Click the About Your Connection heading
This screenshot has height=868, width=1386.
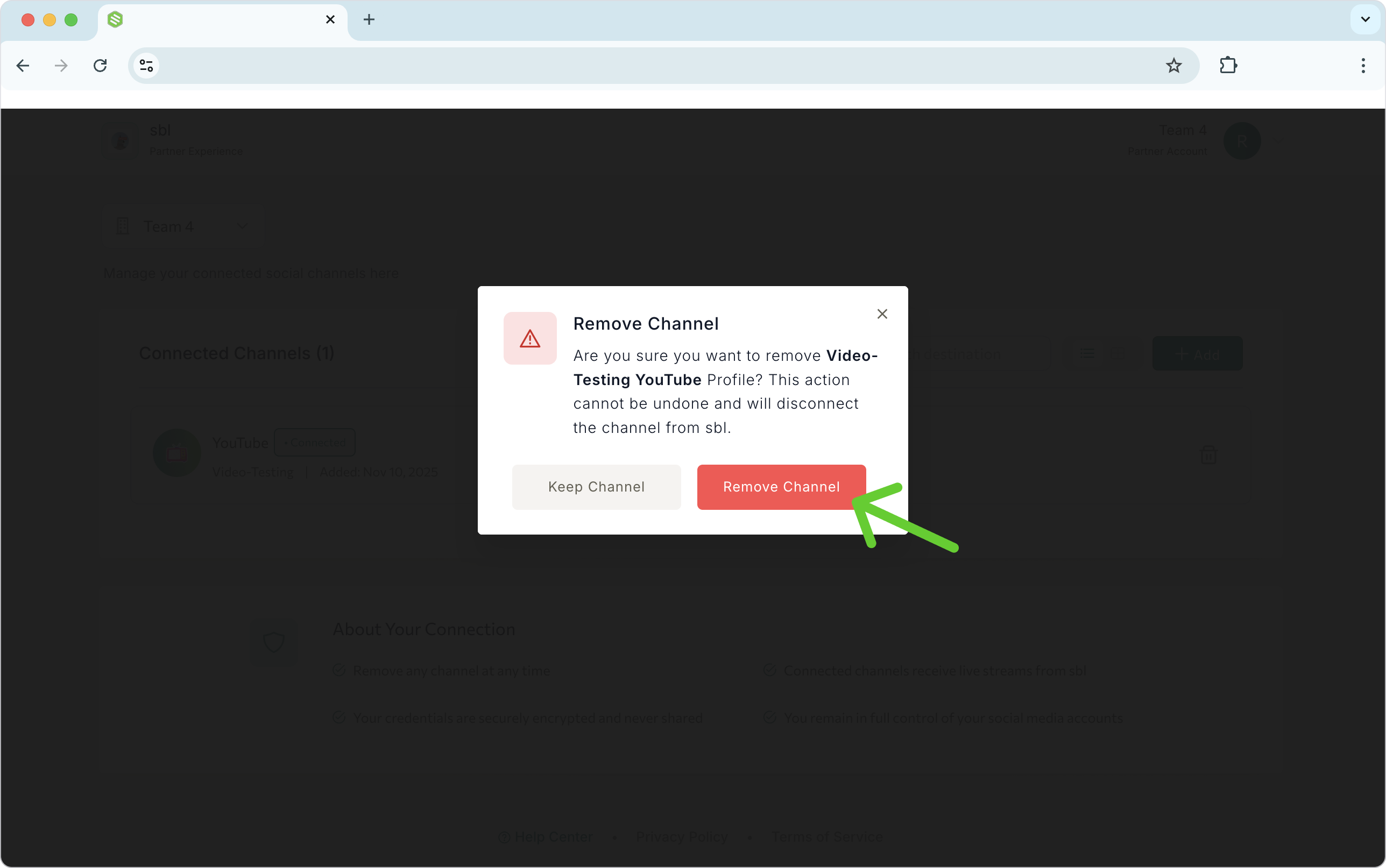pos(424,629)
